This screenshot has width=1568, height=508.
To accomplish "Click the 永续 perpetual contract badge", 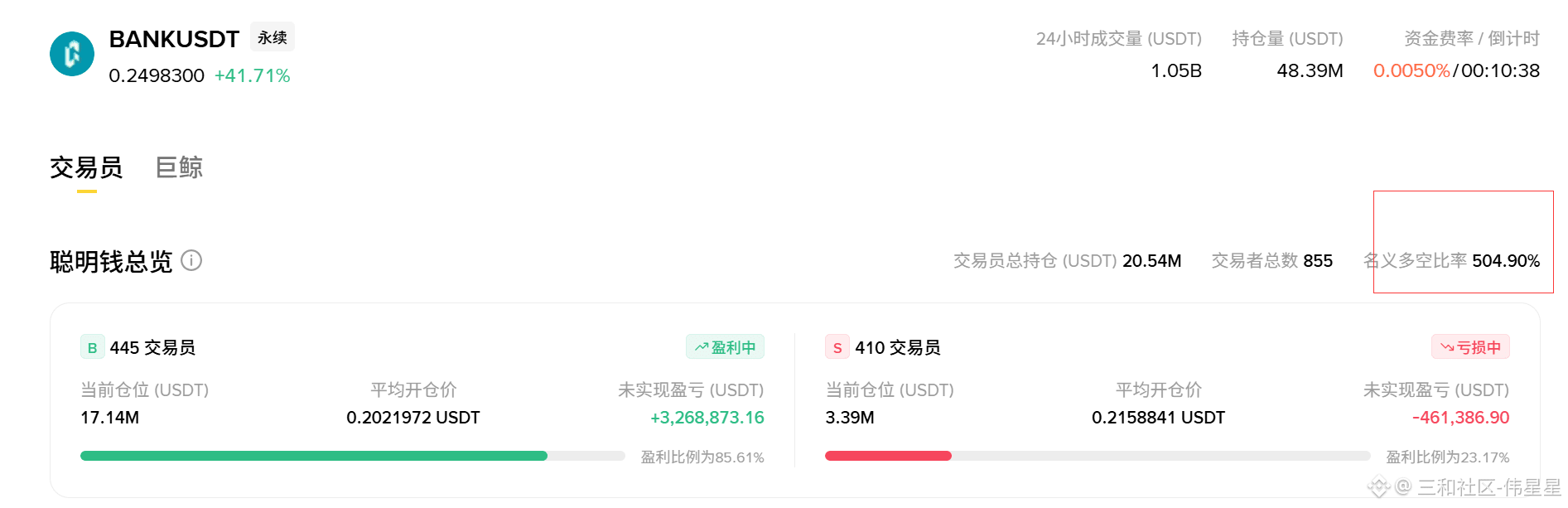I will (273, 37).
